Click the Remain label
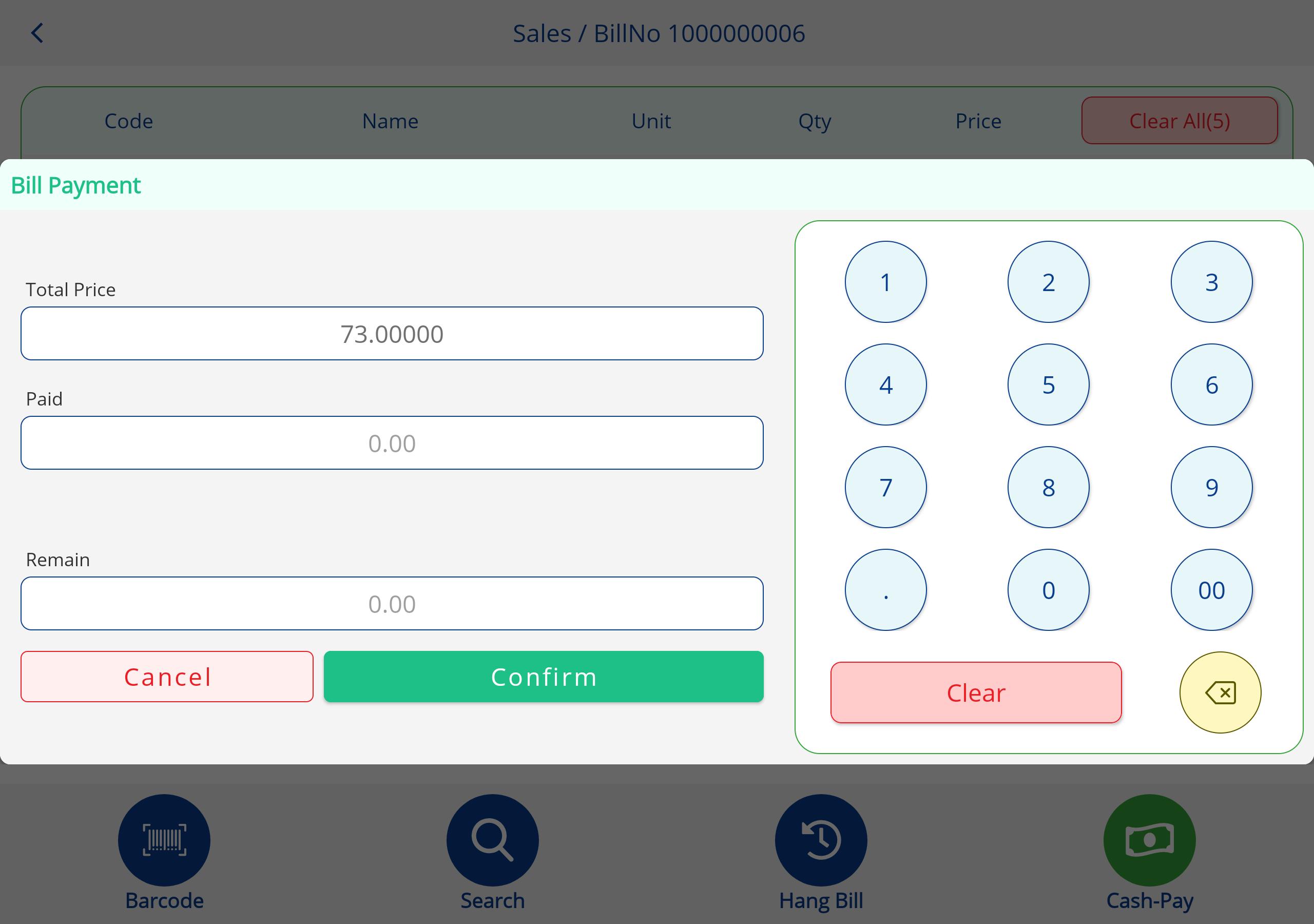Image resolution: width=1314 pixels, height=924 pixels. click(58, 560)
